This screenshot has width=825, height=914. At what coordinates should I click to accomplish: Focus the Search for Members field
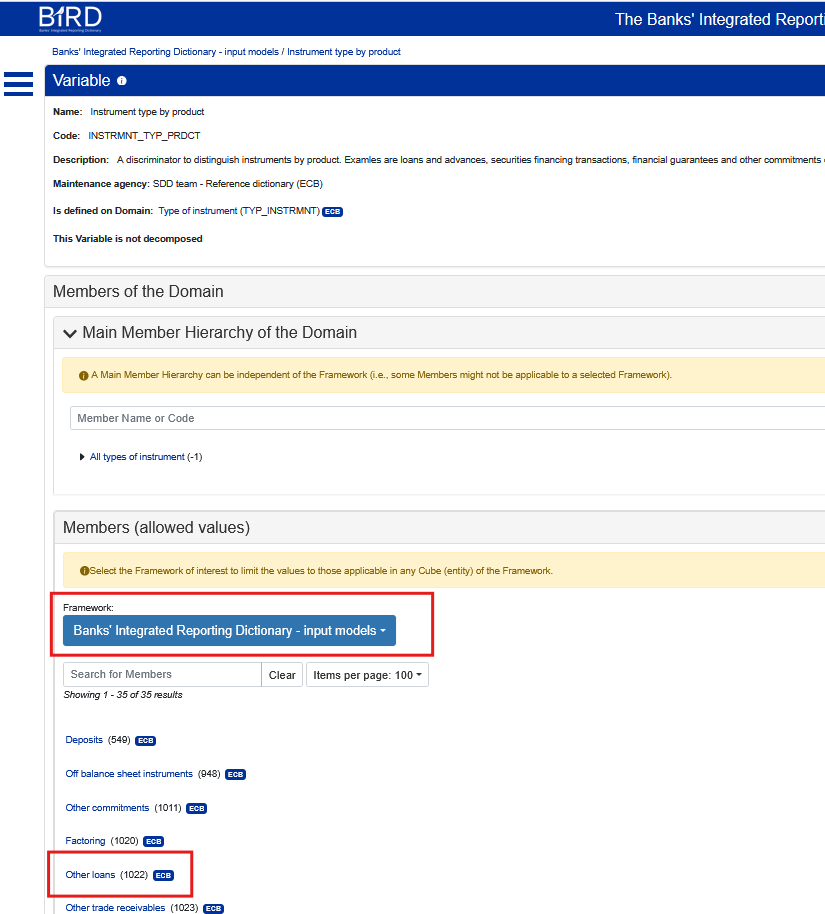(162, 674)
